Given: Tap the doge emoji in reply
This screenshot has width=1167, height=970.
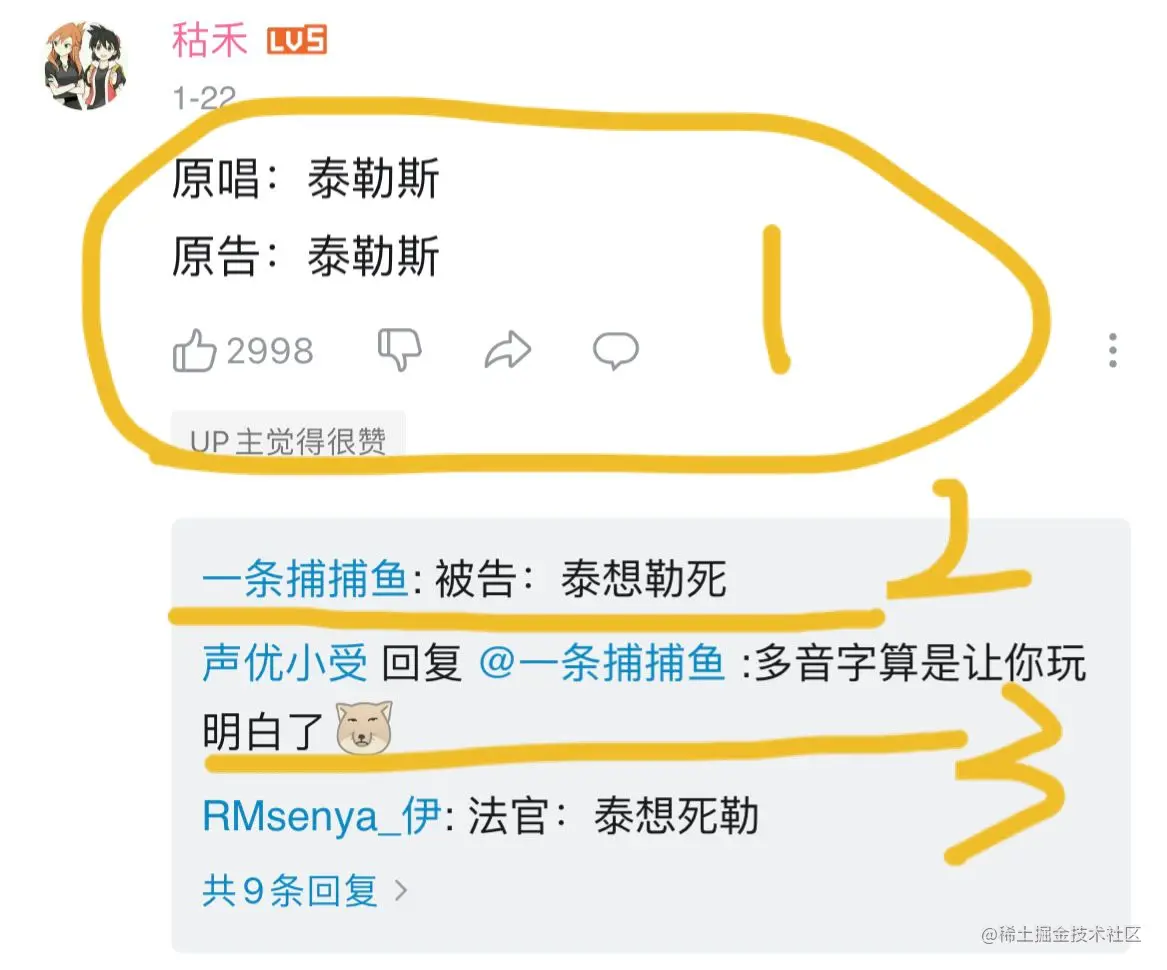Looking at the screenshot, I should (x=364, y=727).
